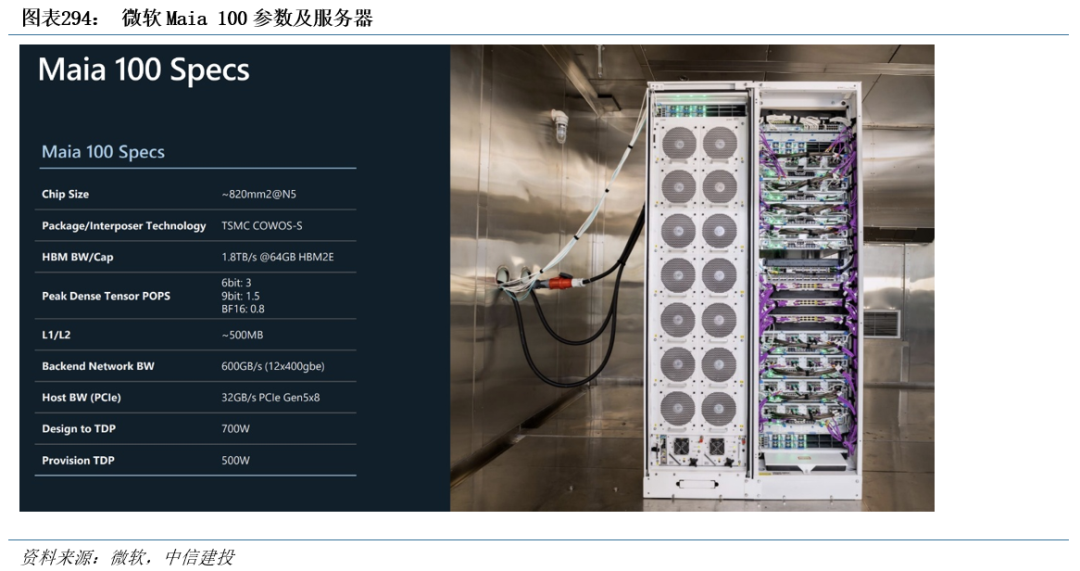Select the "Chip Size" row label
The image size is (1080, 571).
tap(65, 194)
